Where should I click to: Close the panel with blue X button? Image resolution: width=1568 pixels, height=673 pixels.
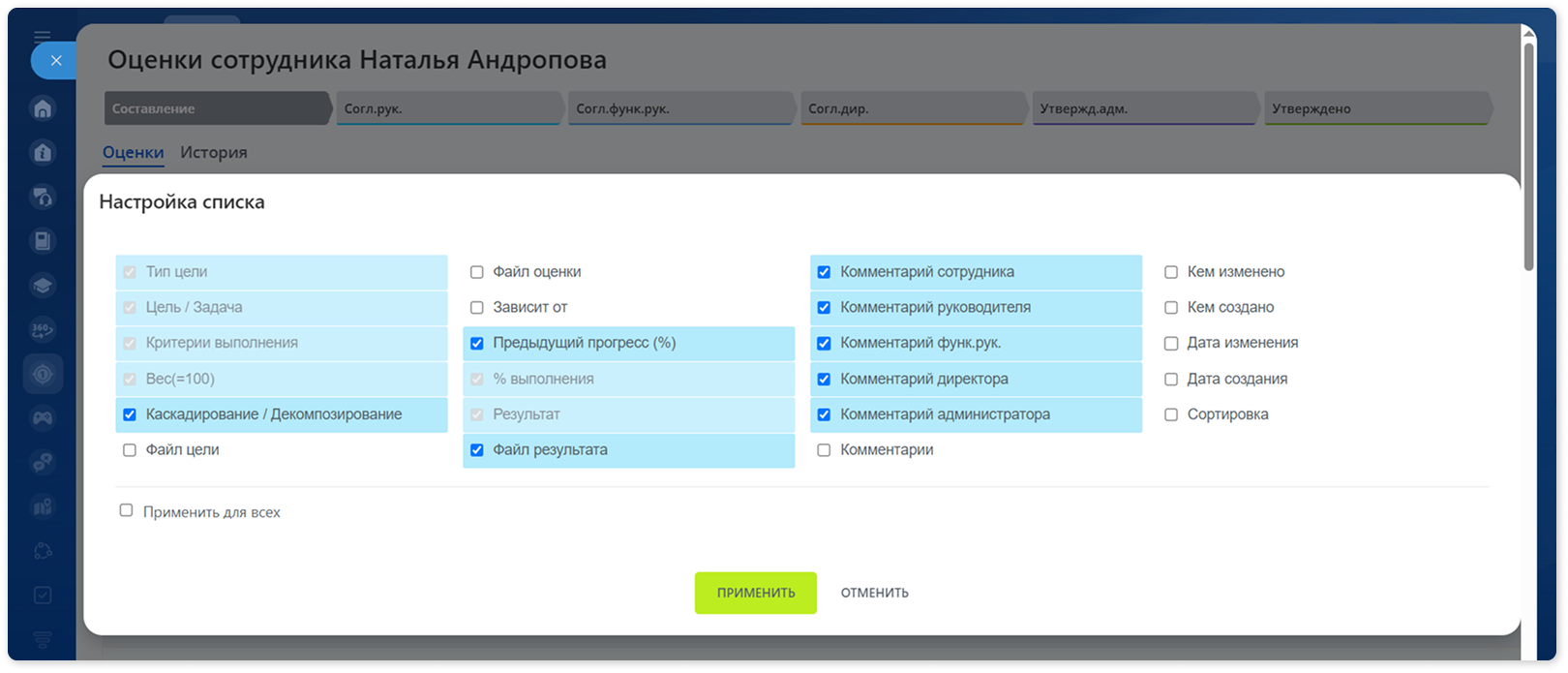coord(56,60)
